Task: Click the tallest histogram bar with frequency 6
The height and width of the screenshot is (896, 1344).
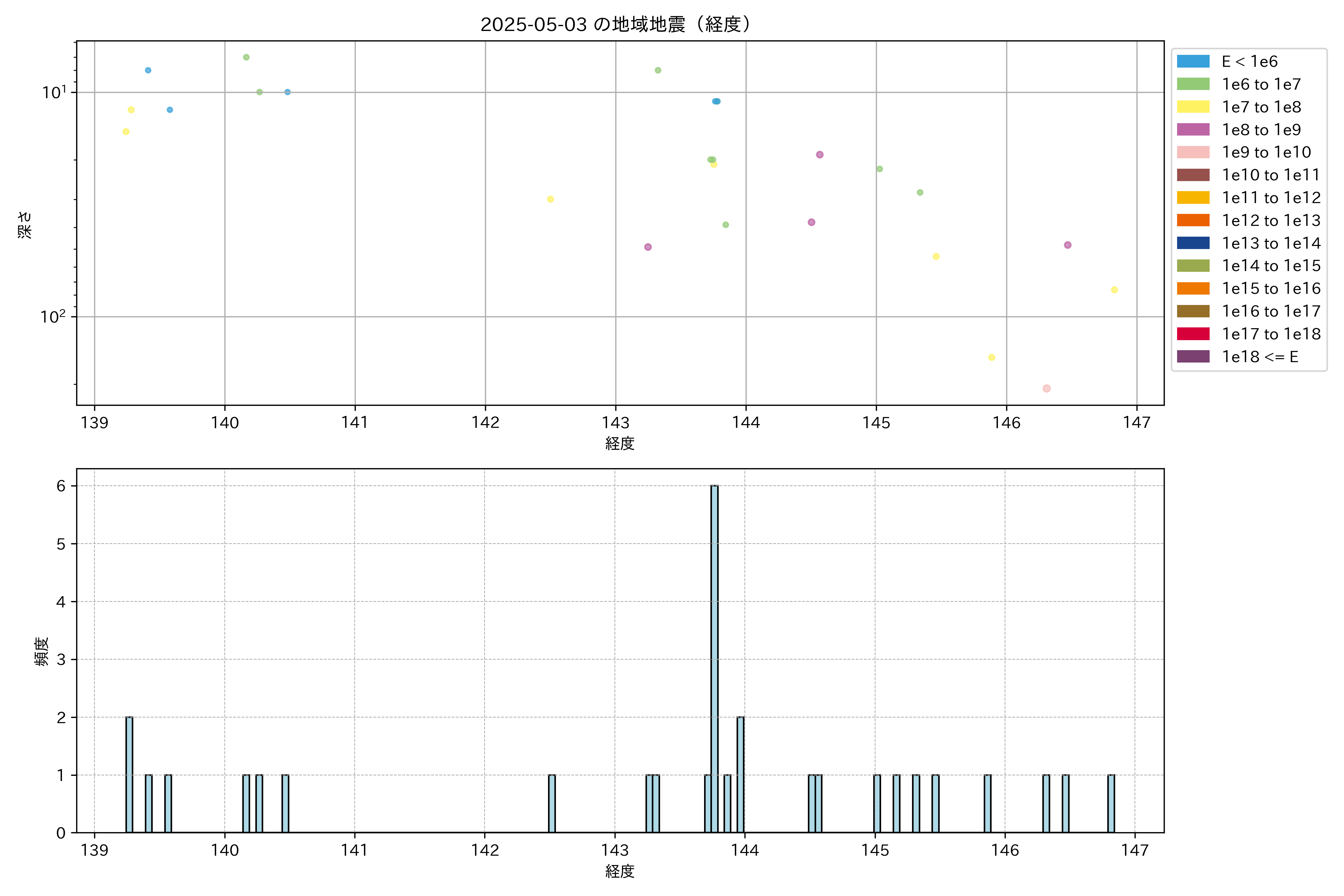Action: 714,657
